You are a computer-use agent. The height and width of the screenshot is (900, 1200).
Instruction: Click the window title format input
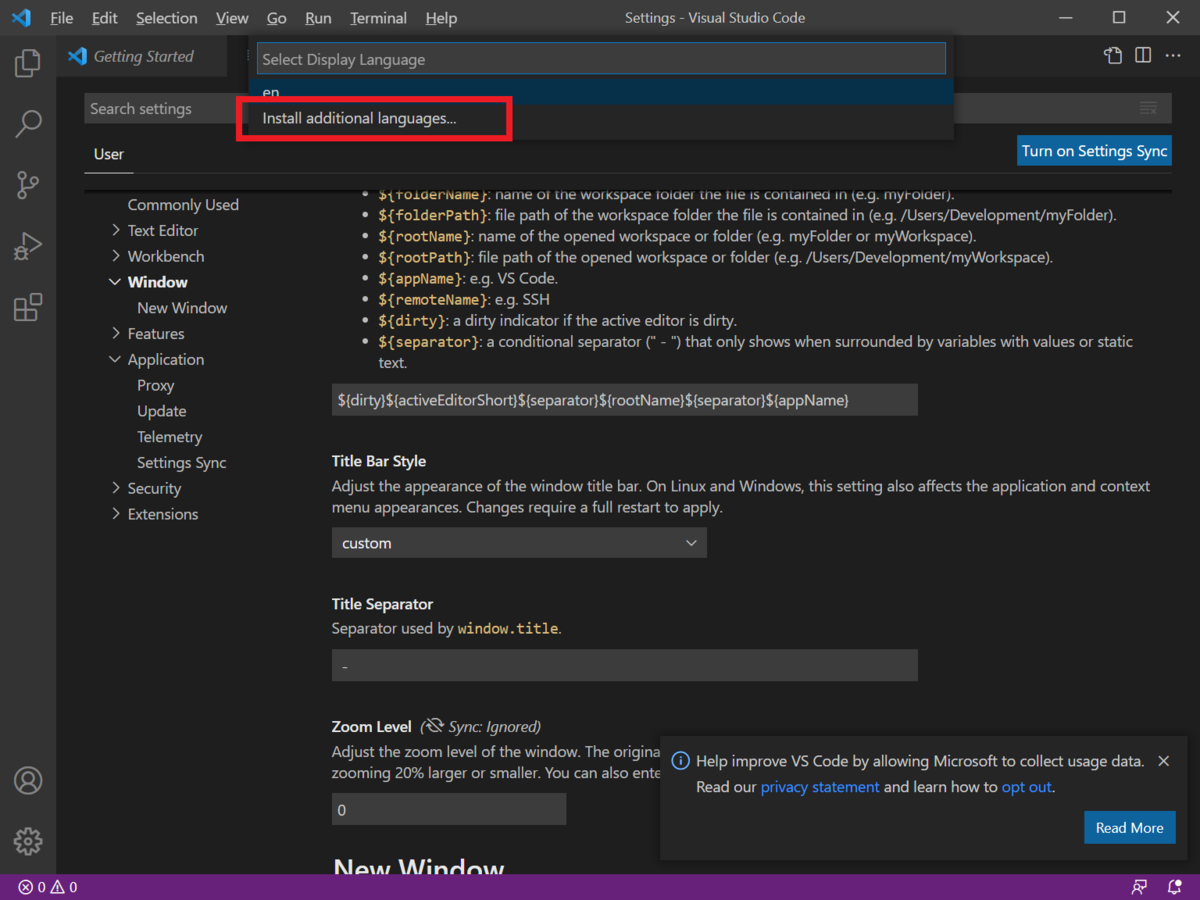click(x=624, y=400)
